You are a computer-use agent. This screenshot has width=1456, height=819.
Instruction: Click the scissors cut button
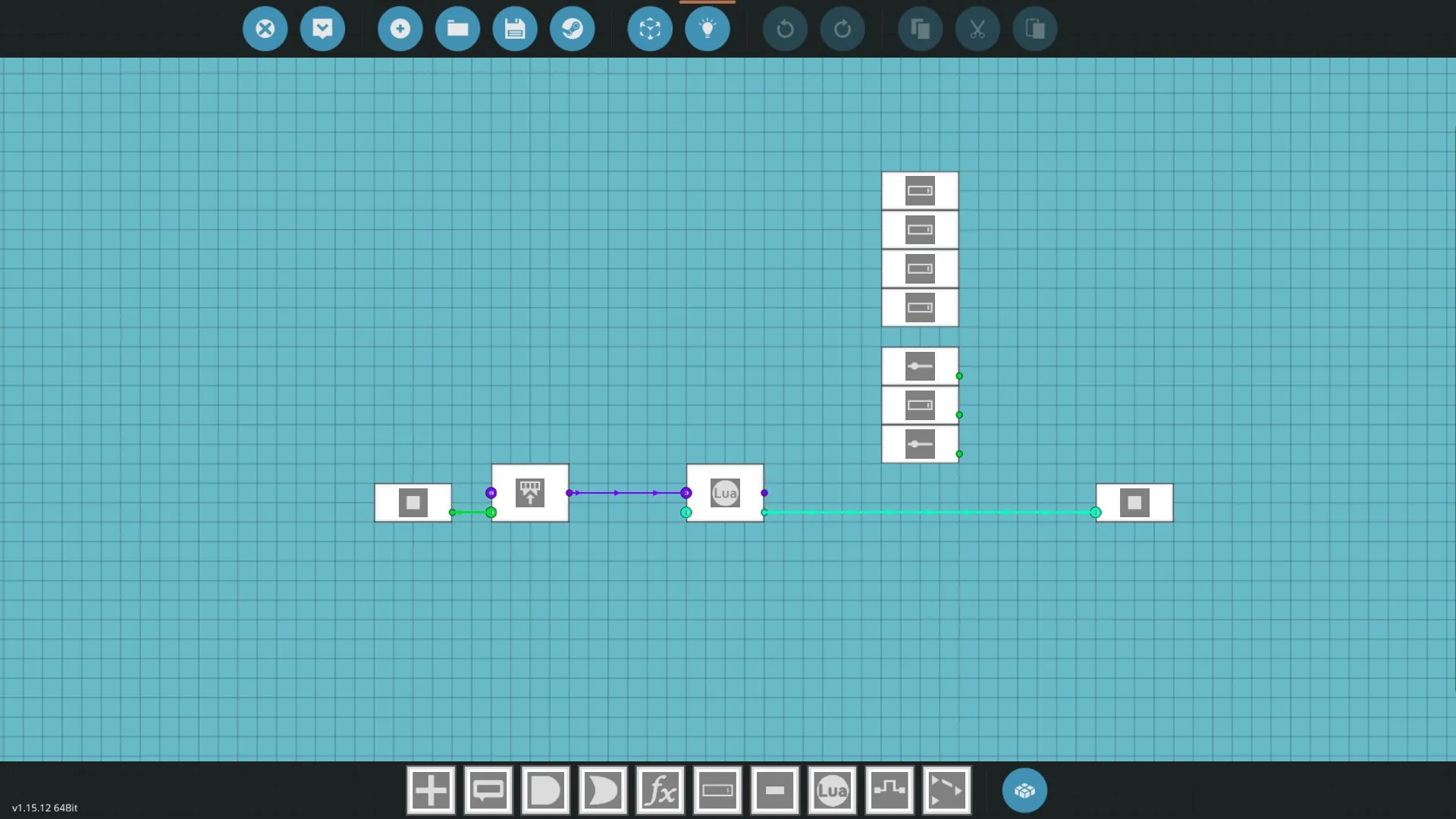tap(977, 29)
